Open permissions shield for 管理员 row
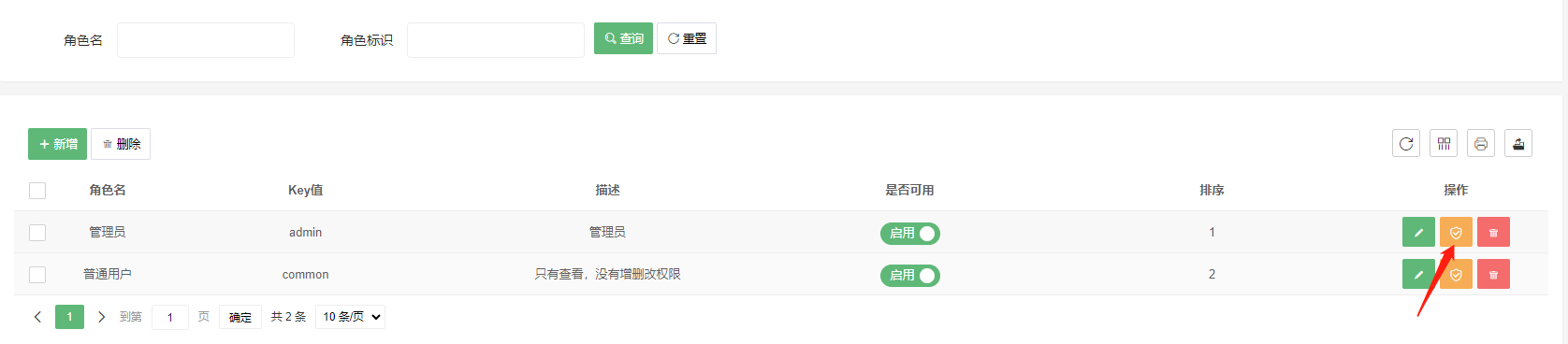The width and height of the screenshot is (1568, 344). (1456, 232)
